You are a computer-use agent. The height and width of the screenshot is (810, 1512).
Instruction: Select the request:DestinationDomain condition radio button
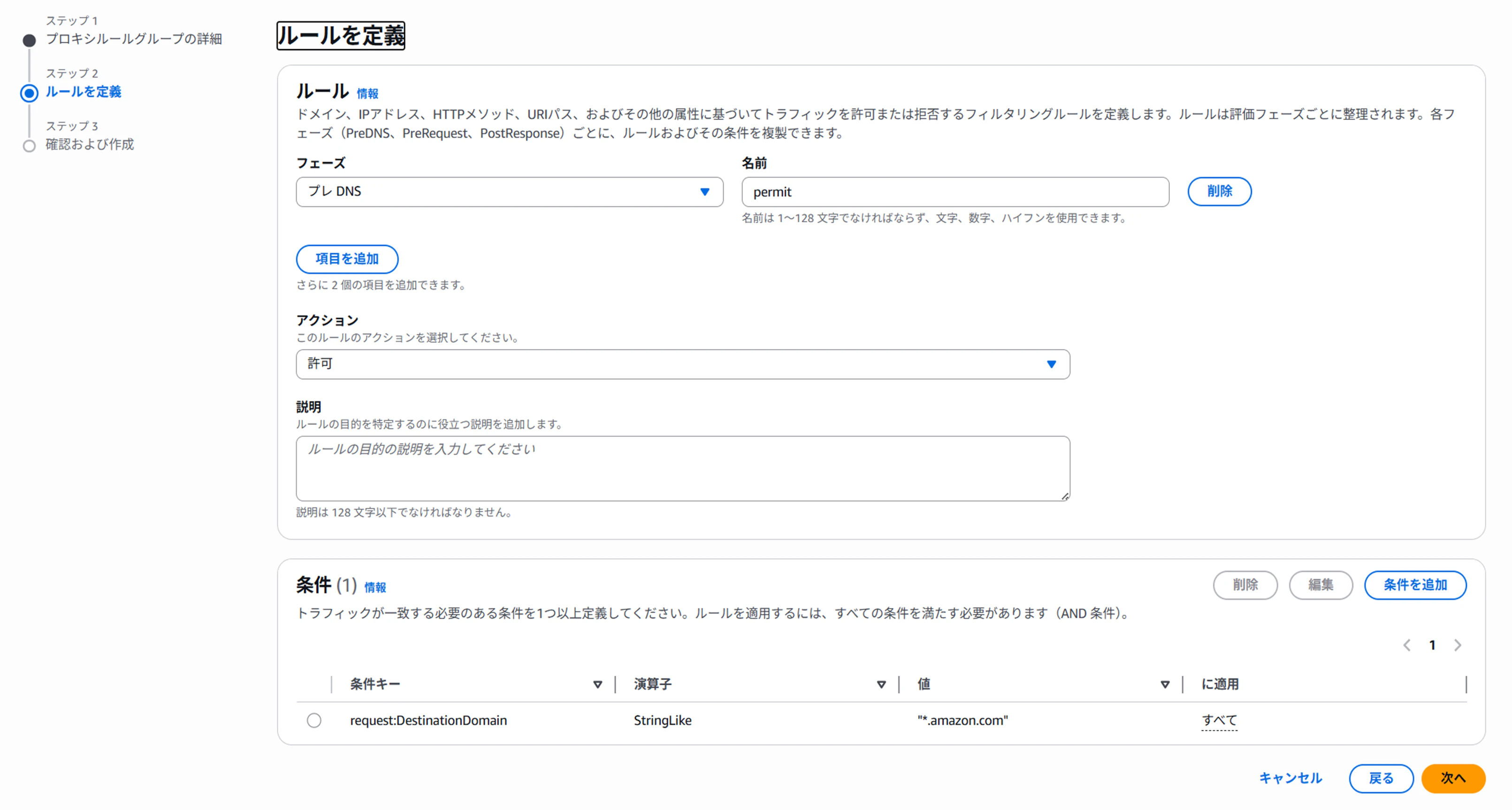[x=314, y=720]
